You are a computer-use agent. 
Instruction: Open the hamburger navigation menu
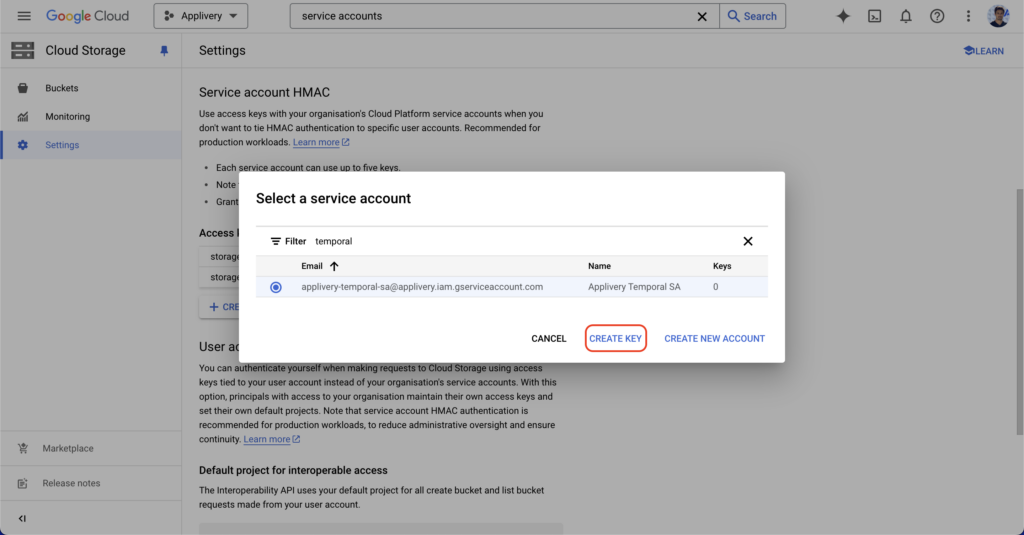pyautogui.click(x=24, y=16)
